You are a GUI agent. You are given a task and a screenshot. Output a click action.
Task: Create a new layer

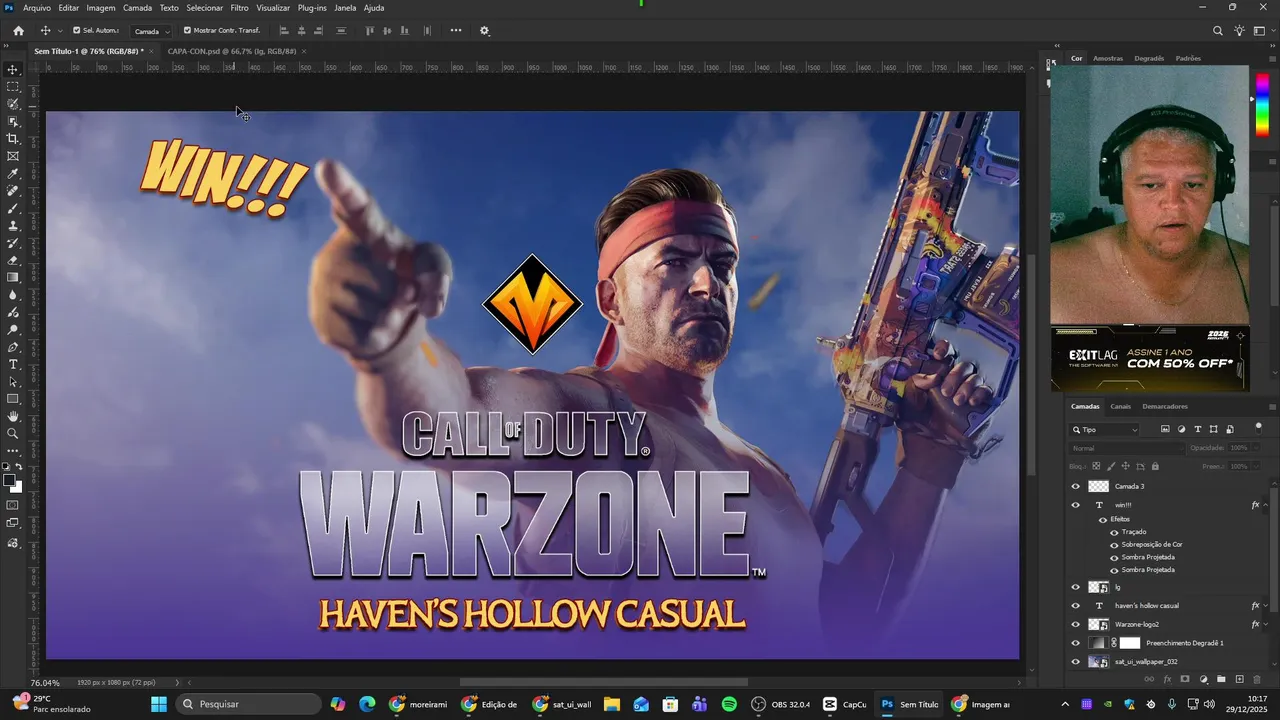[x=1239, y=679]
